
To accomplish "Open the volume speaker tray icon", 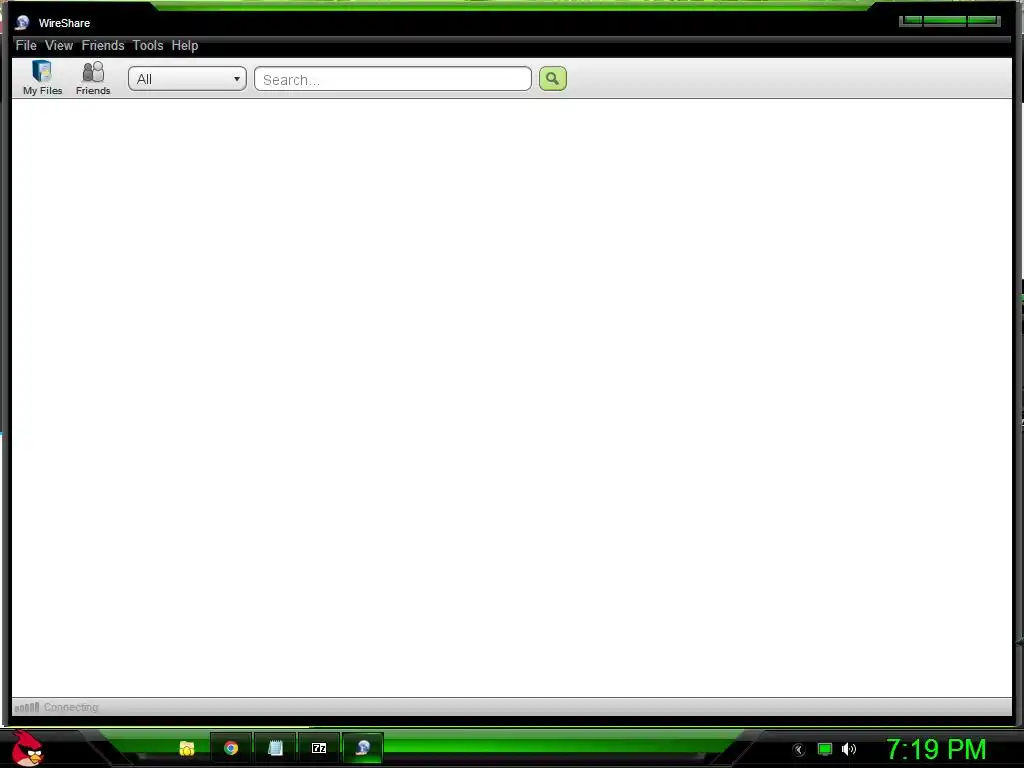I will point(848,749).
